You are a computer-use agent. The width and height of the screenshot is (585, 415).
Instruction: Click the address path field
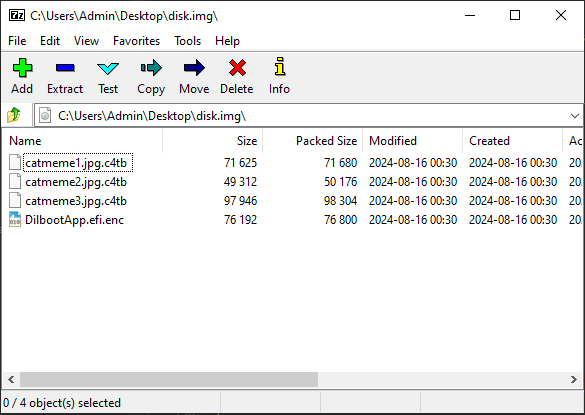click(309, 116)
